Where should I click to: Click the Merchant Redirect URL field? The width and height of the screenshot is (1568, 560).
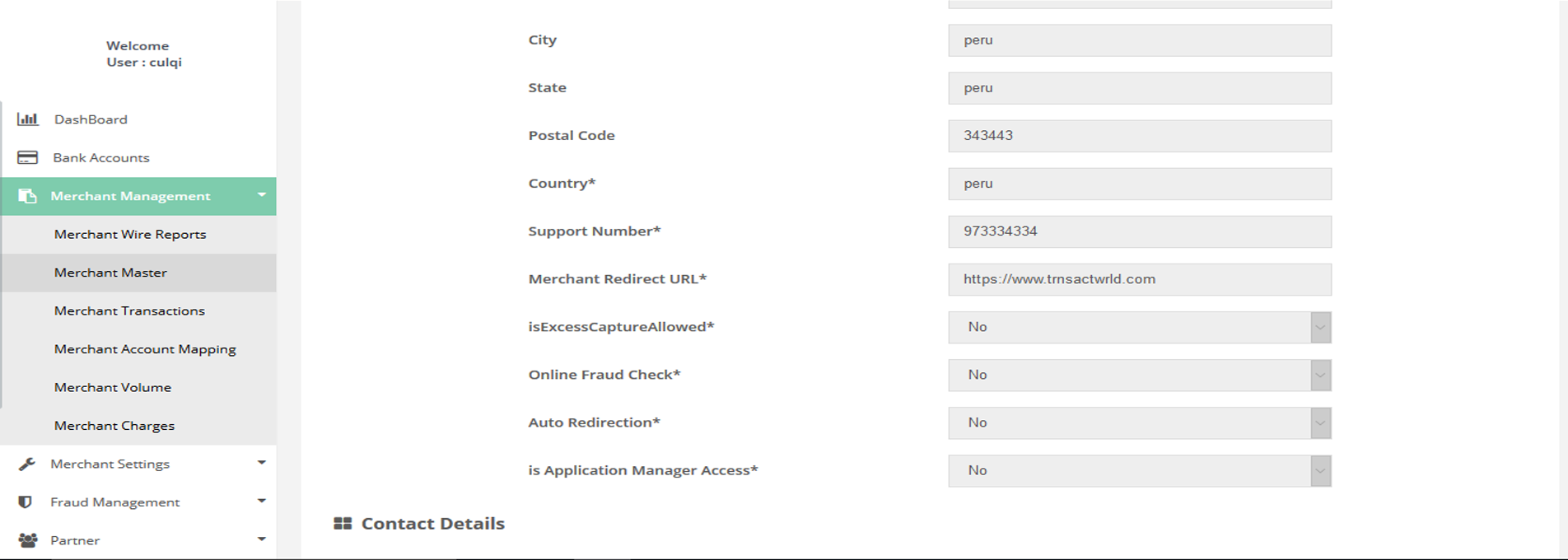click(1139, 279)
